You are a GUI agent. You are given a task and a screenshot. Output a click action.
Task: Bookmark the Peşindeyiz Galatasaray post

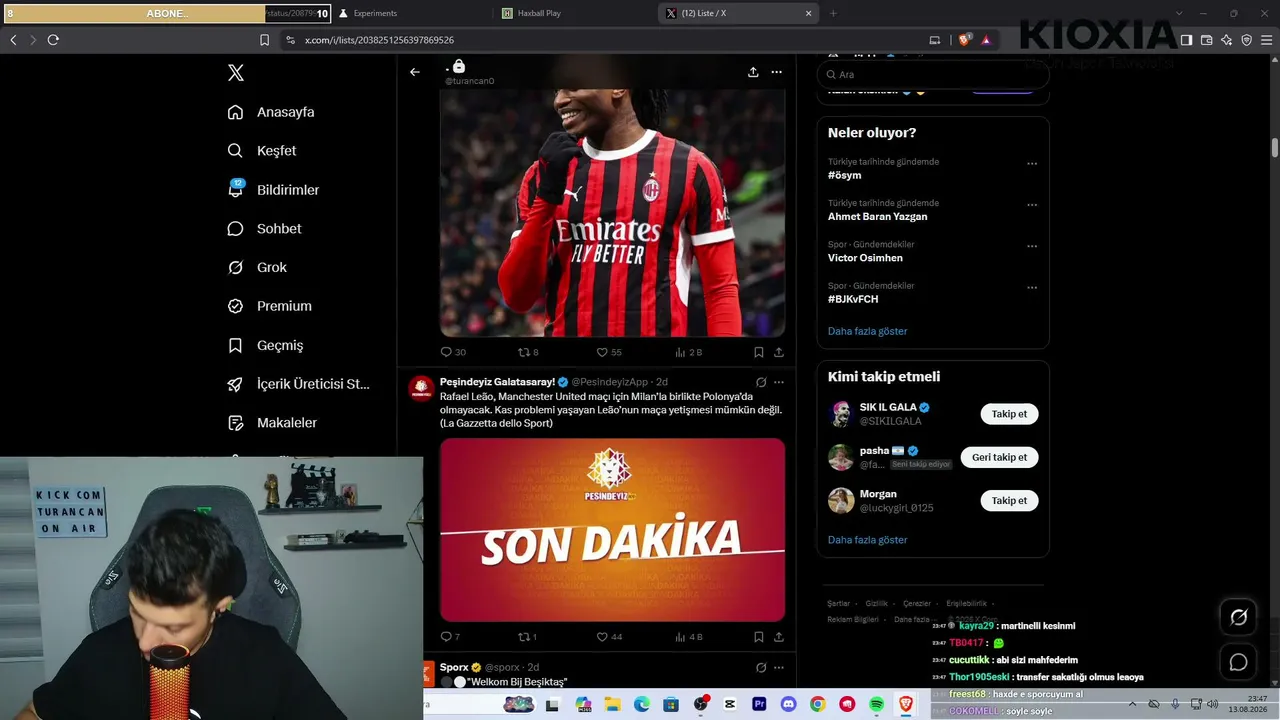pos(759,637)
